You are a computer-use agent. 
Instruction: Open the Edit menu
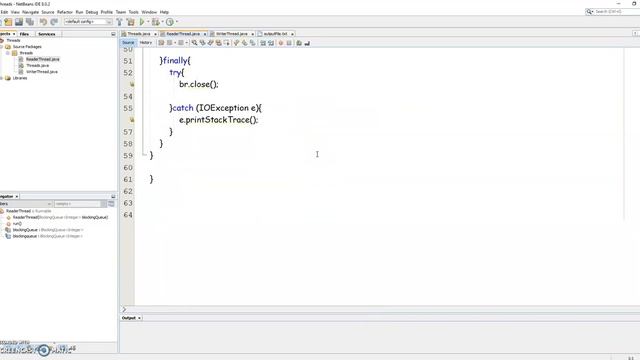click(x=4, y=12)
